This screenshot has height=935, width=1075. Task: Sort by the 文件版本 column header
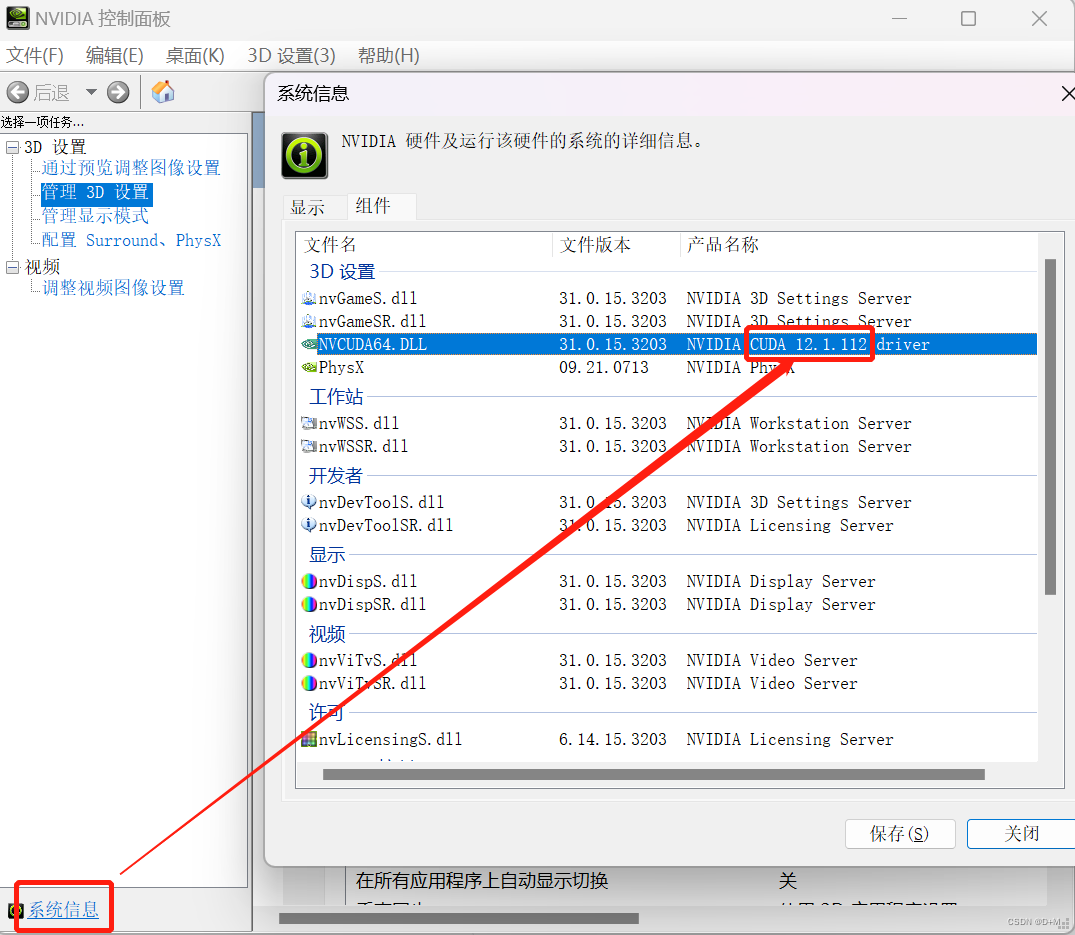pos(616,245)
